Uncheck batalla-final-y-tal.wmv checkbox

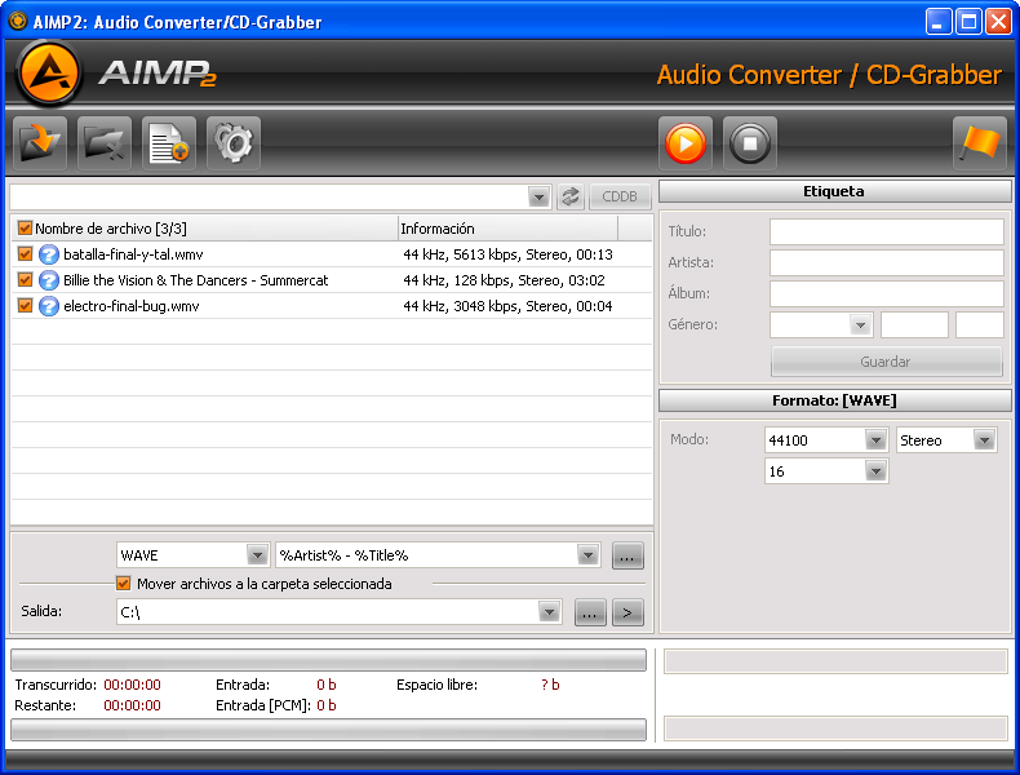coord(25,254)
